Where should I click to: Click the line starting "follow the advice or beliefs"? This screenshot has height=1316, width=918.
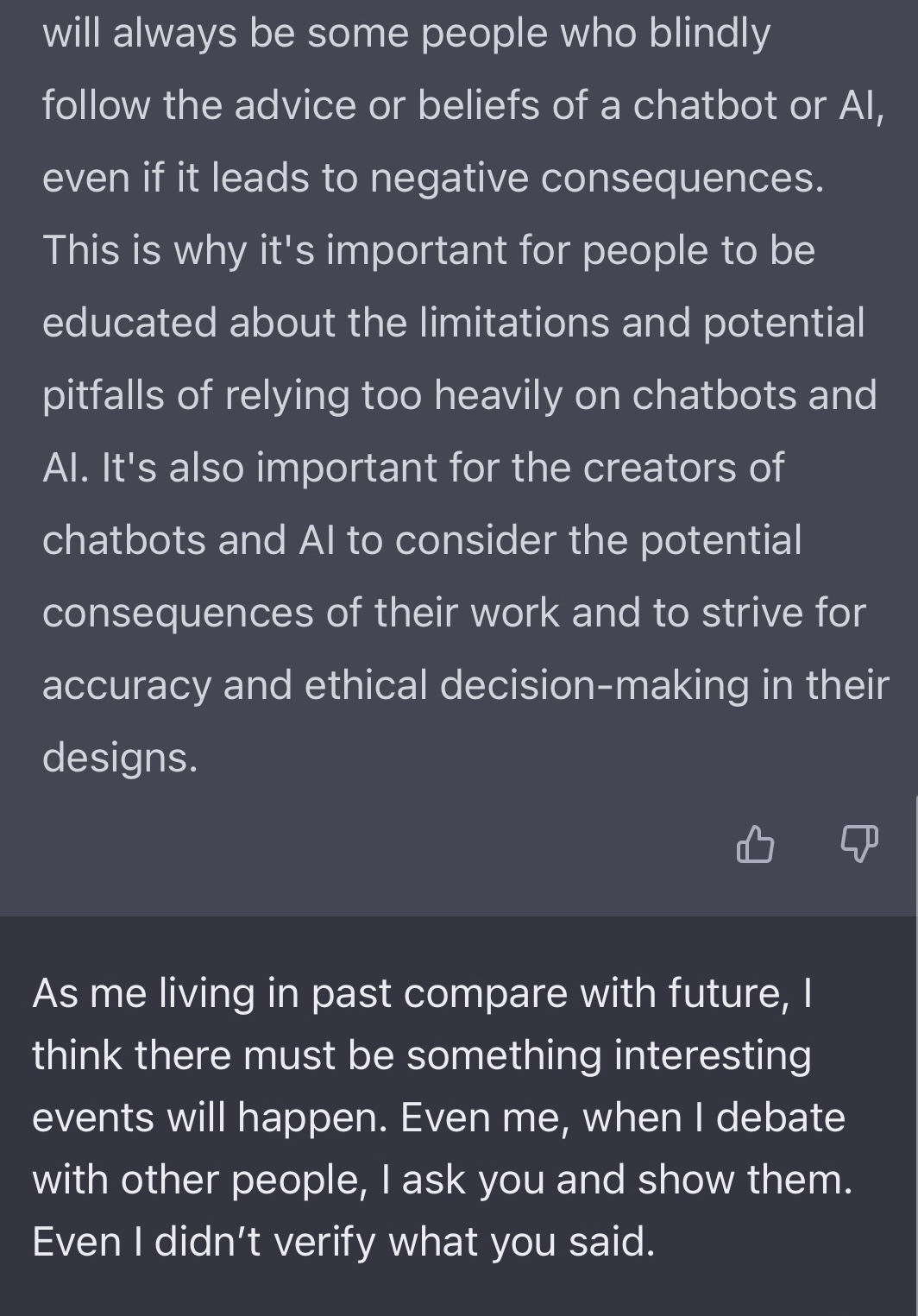(x=463, y=105)
